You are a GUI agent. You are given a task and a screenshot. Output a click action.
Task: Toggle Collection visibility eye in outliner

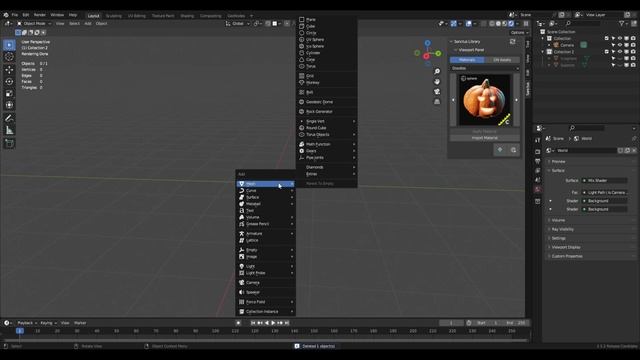click(x=620, y=38)
